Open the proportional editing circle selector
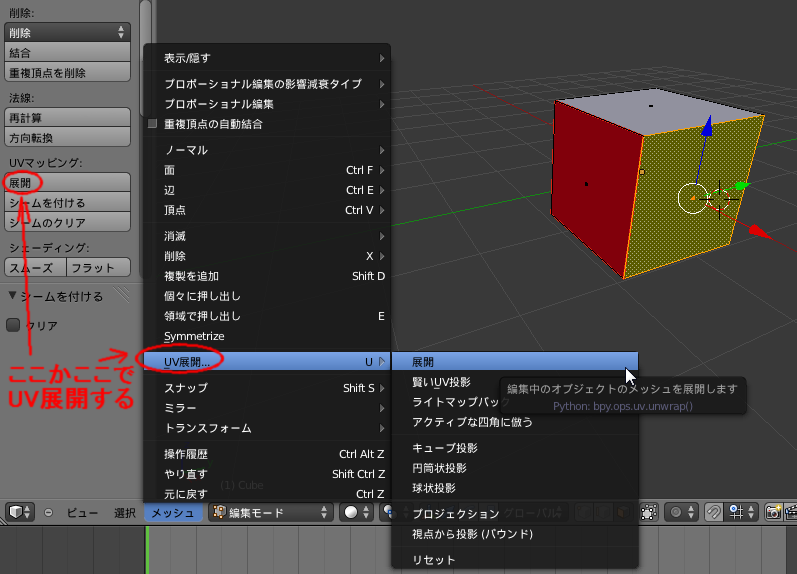Image resolution: width=797 pixels, height=574 pixels. click(681, 512)
